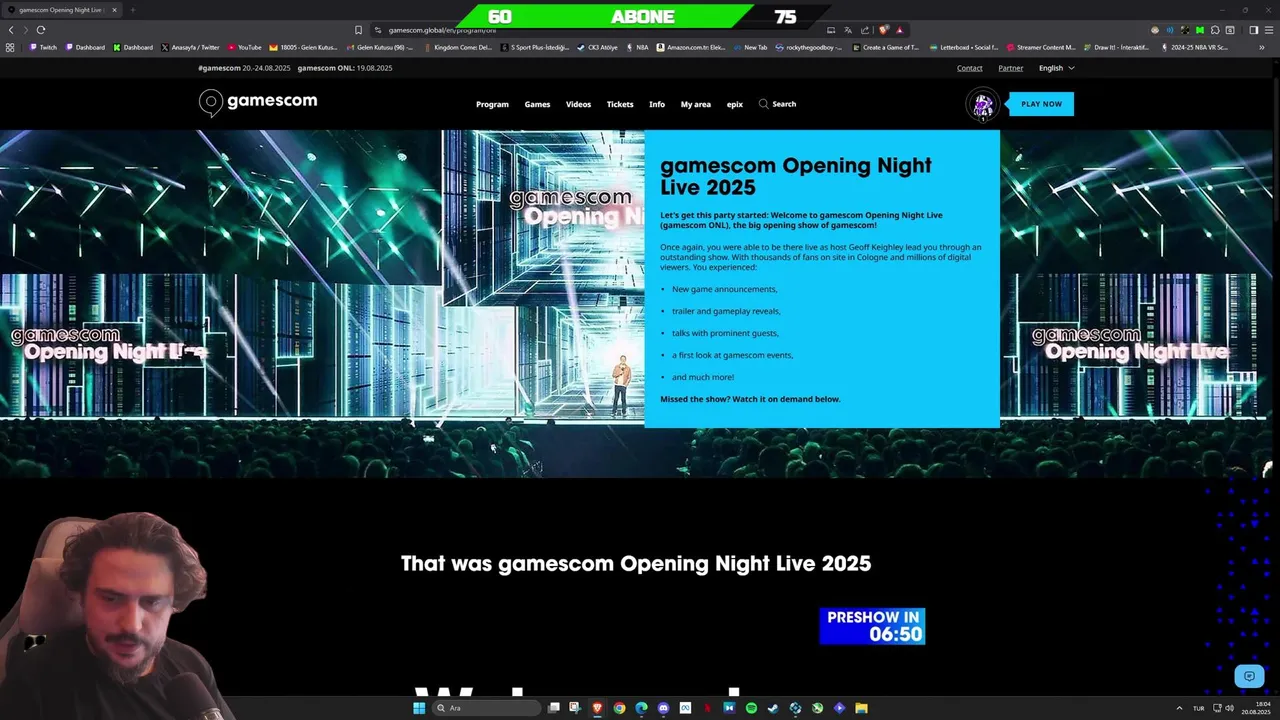Click the share icon in address bar

tap(866, 30)
